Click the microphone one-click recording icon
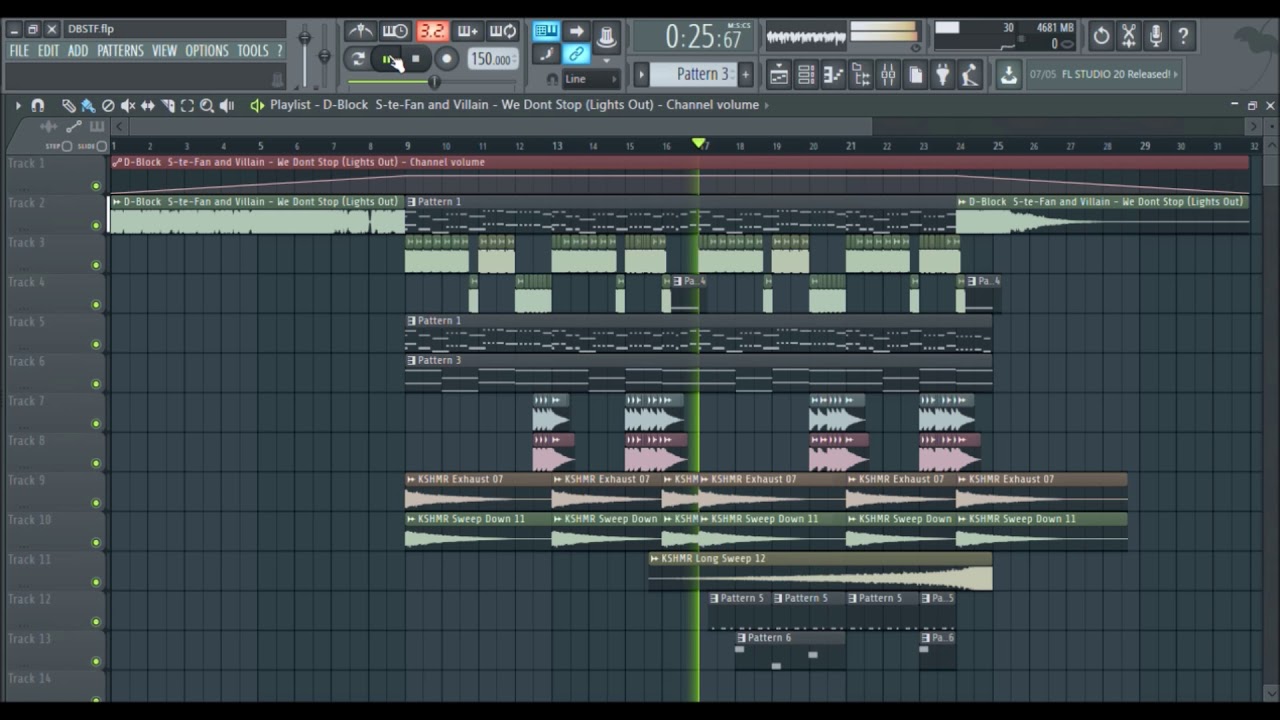Viewport: 1280px width, 720px height. click(x=1156, y=36)
